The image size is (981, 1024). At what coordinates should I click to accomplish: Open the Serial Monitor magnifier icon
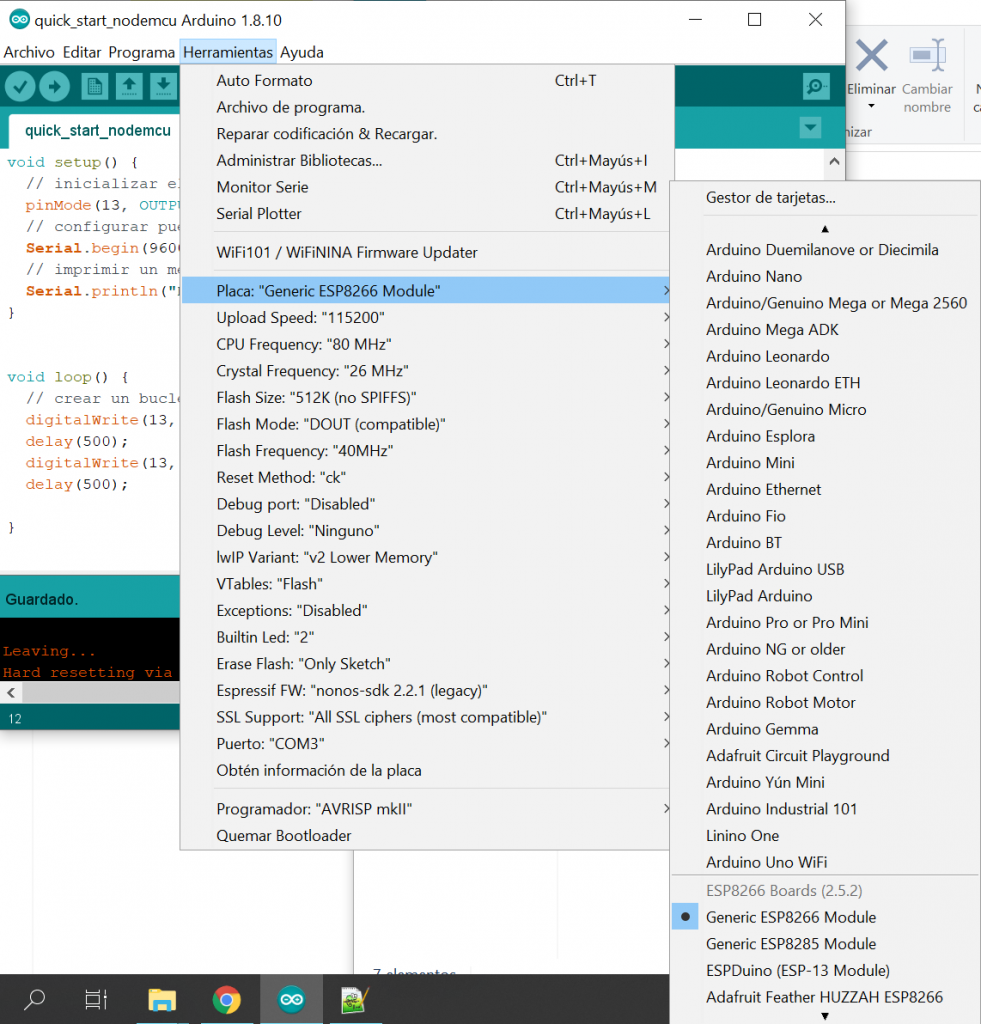[x=816, y=87]
